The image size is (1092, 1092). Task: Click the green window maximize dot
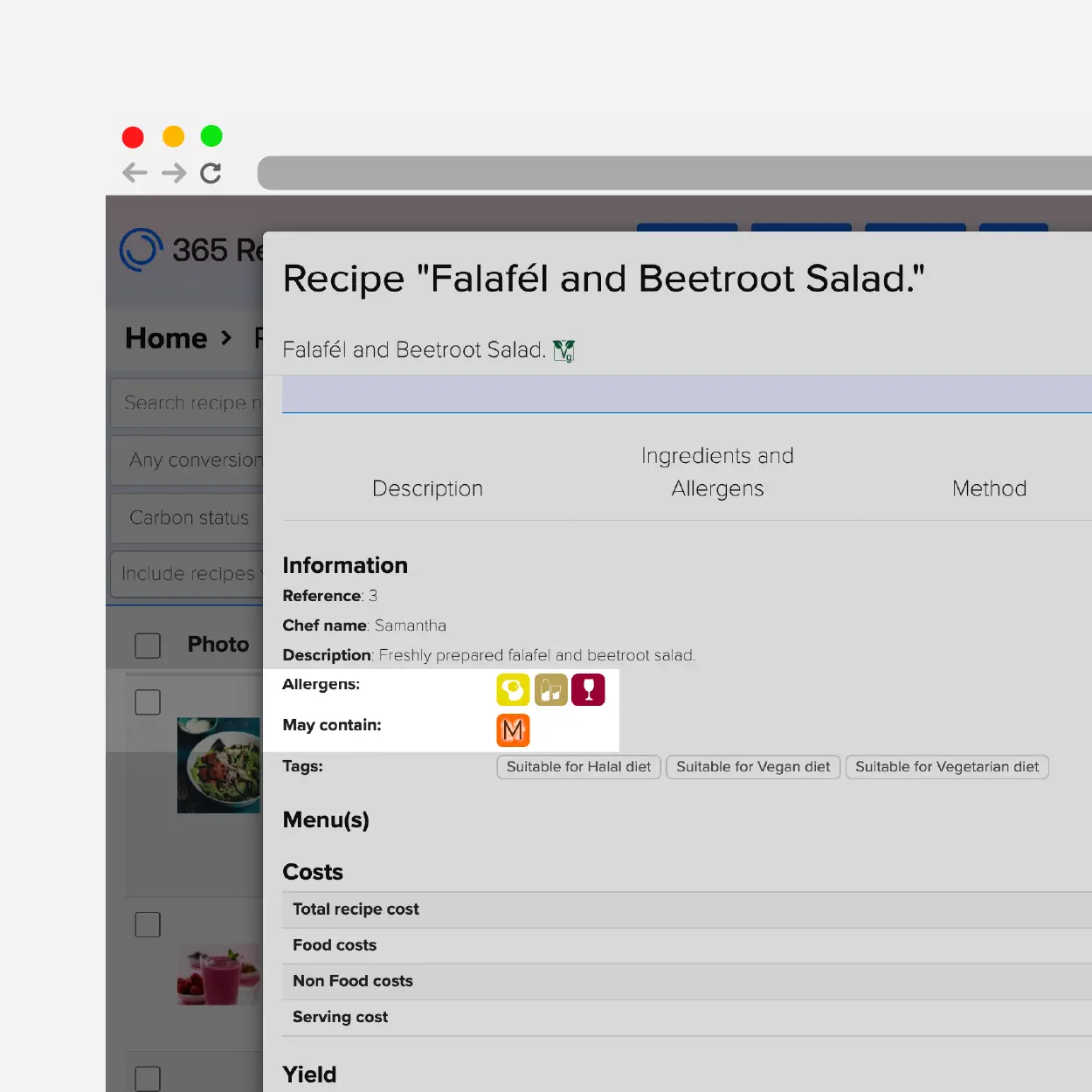211,136
